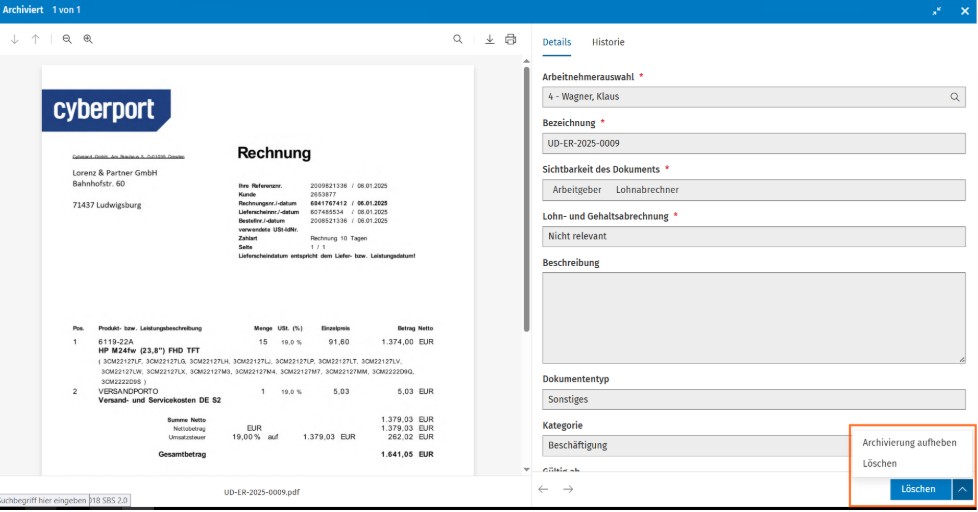
Task: Click the Rechnungsnr. value 6041767412
Action: (x=328, y=203)
